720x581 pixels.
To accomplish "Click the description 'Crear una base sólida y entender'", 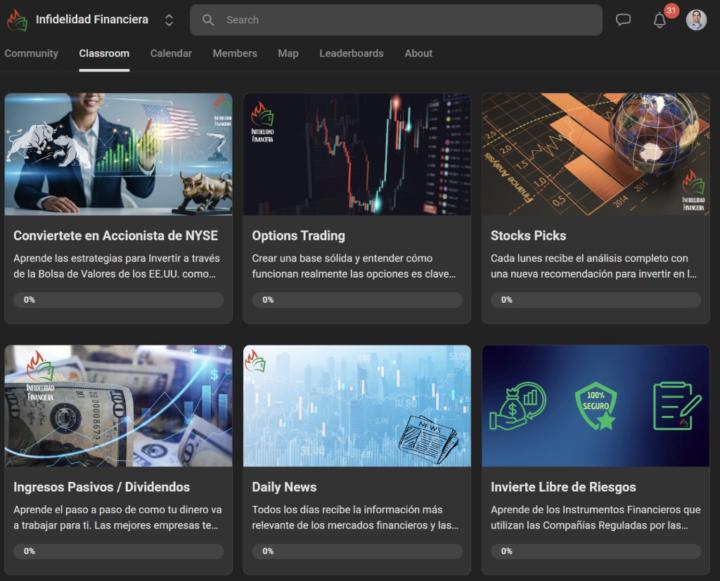I will coord(354,266).
